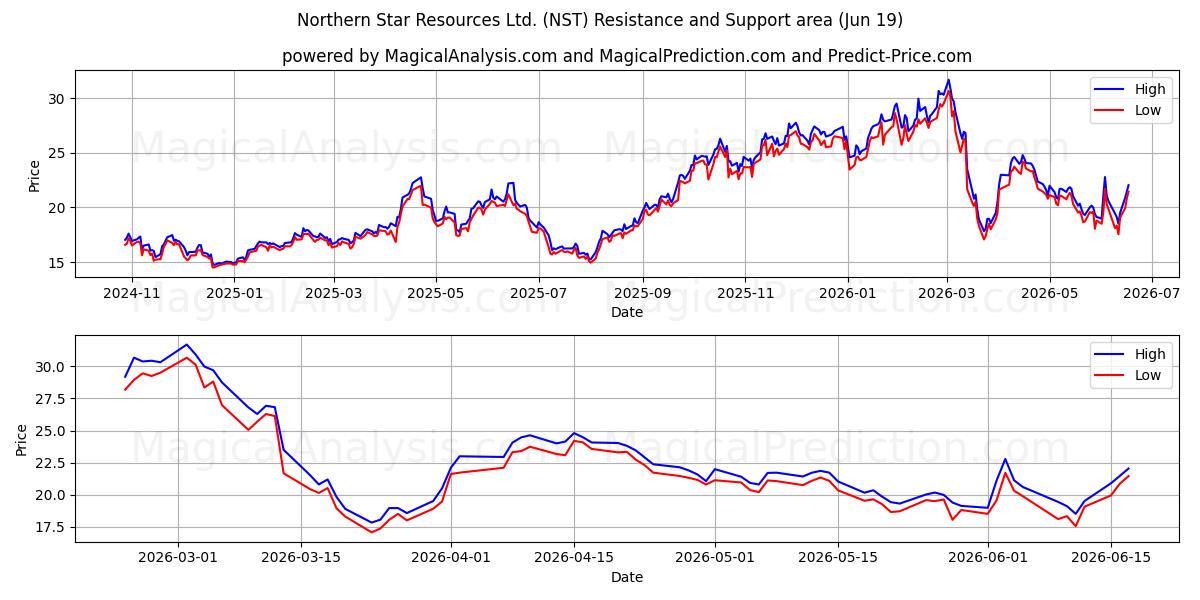Click bottom chart y-axis value 20.0
The height and width of the screenshot is (600, 1200).
[52, 495]
